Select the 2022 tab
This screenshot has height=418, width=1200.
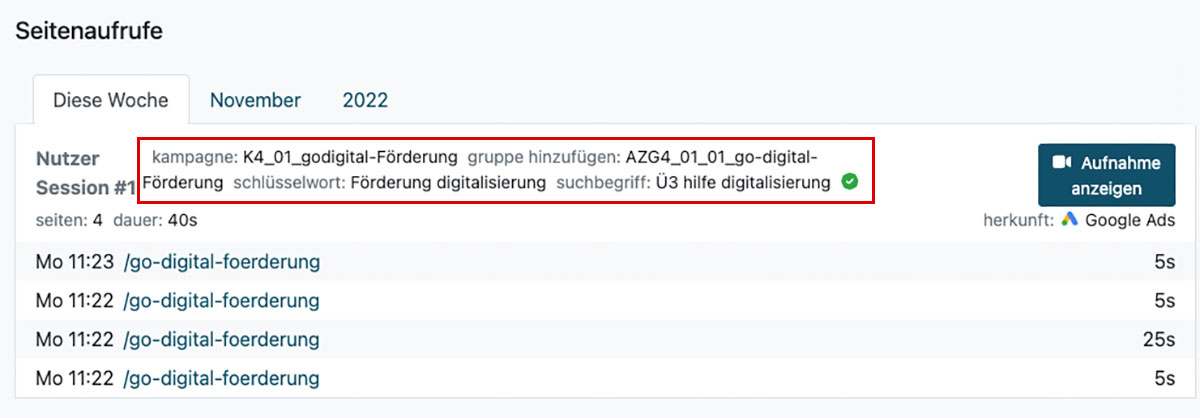click(x=365, y=100)
